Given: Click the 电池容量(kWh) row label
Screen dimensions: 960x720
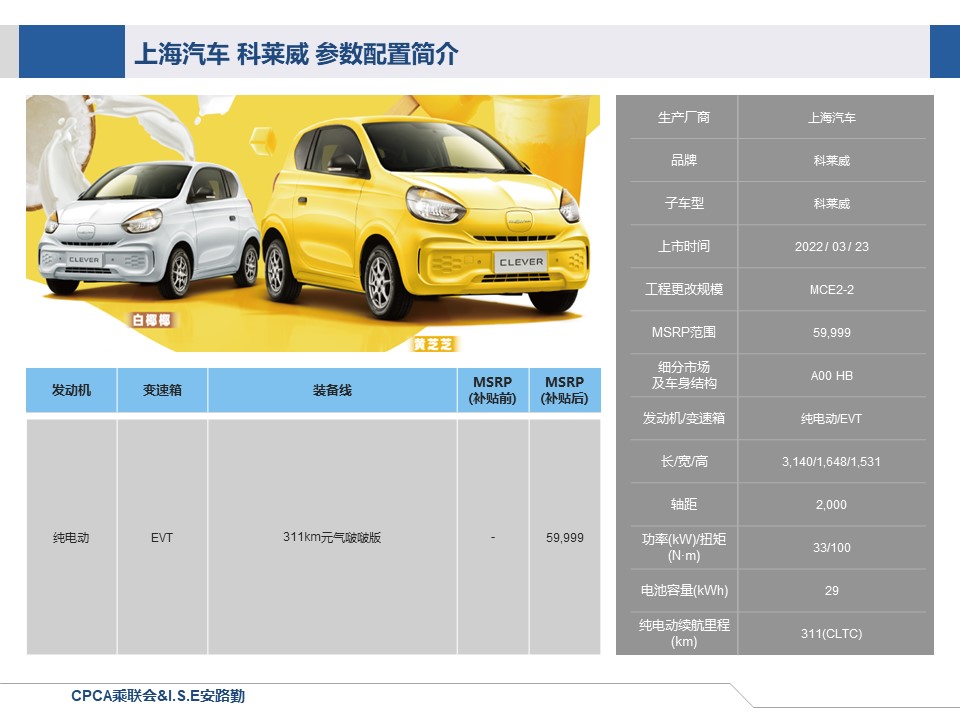Looking at the screenshot, I should (x=684, y=590).
